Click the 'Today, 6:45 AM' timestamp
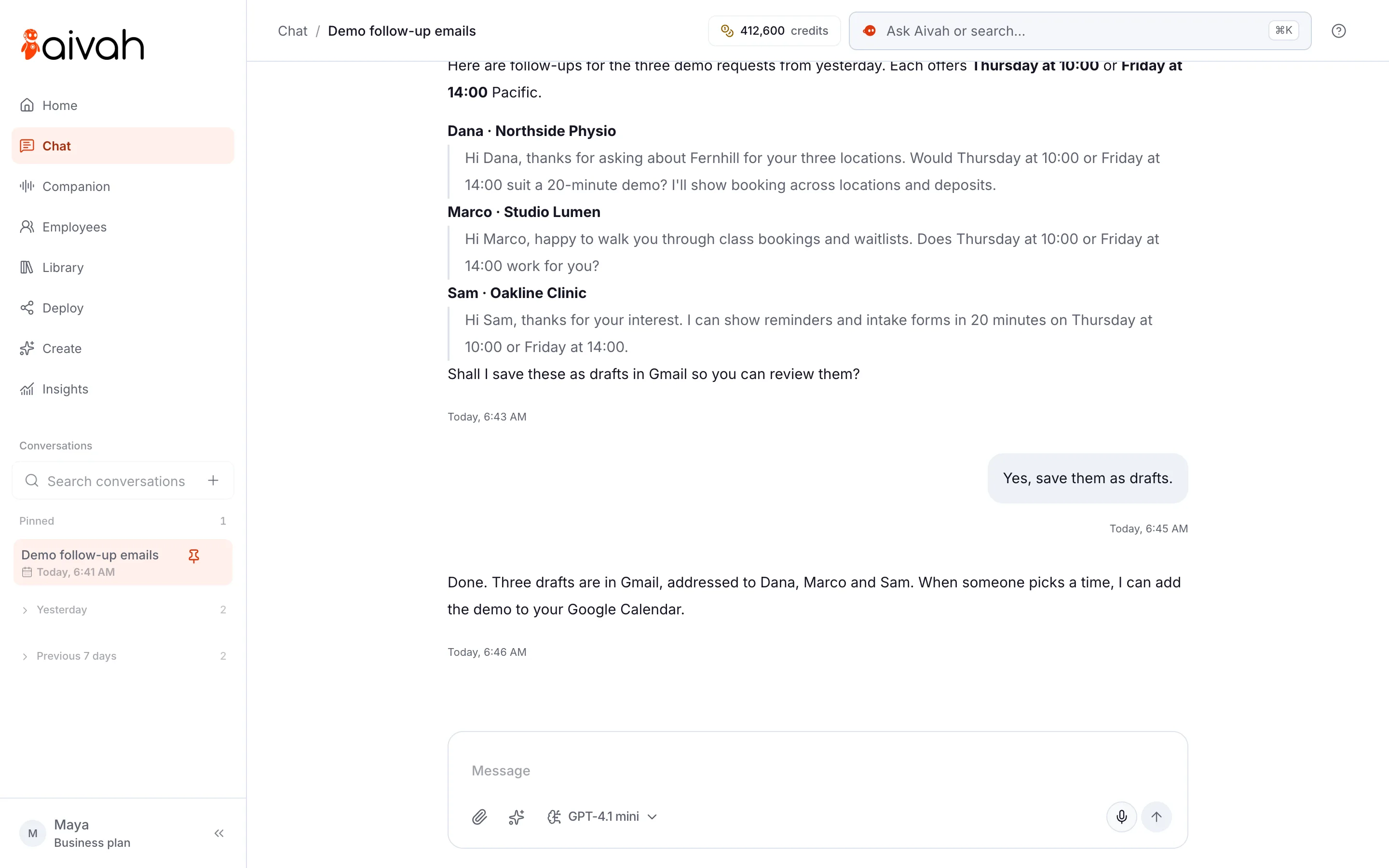 click(1148, 529)
